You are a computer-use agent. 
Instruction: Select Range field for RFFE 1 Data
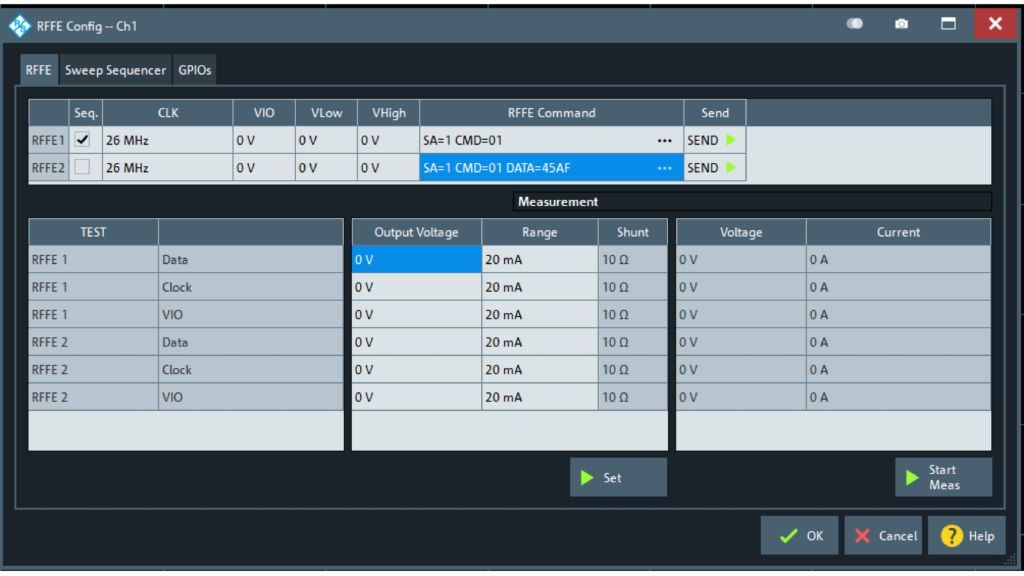tap(540, 260)
